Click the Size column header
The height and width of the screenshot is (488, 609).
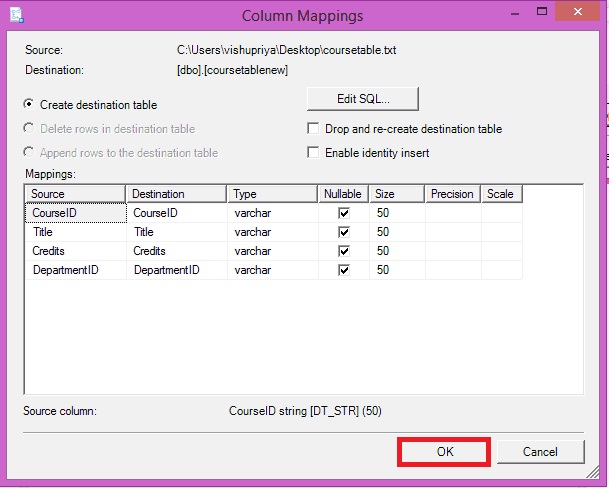[x=397, y=194]
